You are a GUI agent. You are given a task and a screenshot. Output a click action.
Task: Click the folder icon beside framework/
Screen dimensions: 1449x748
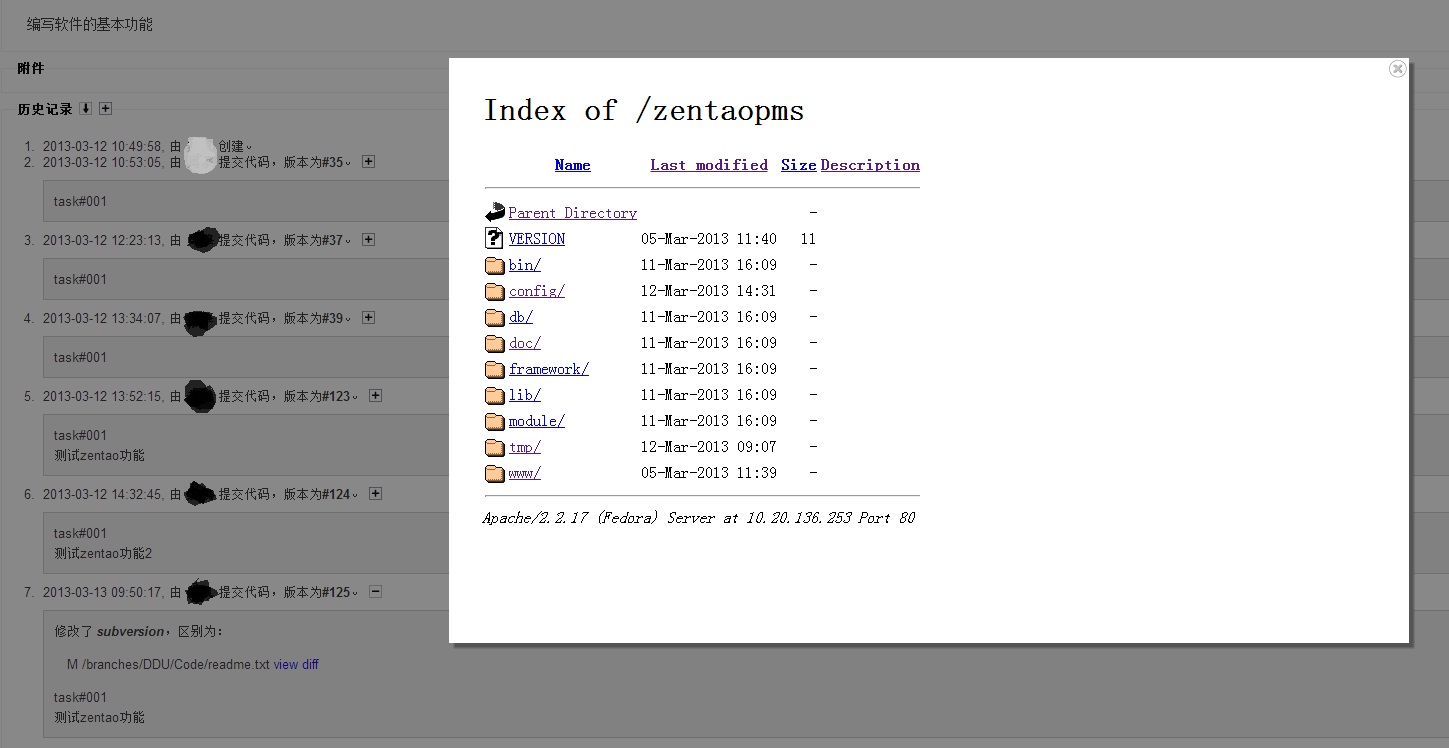494,369
